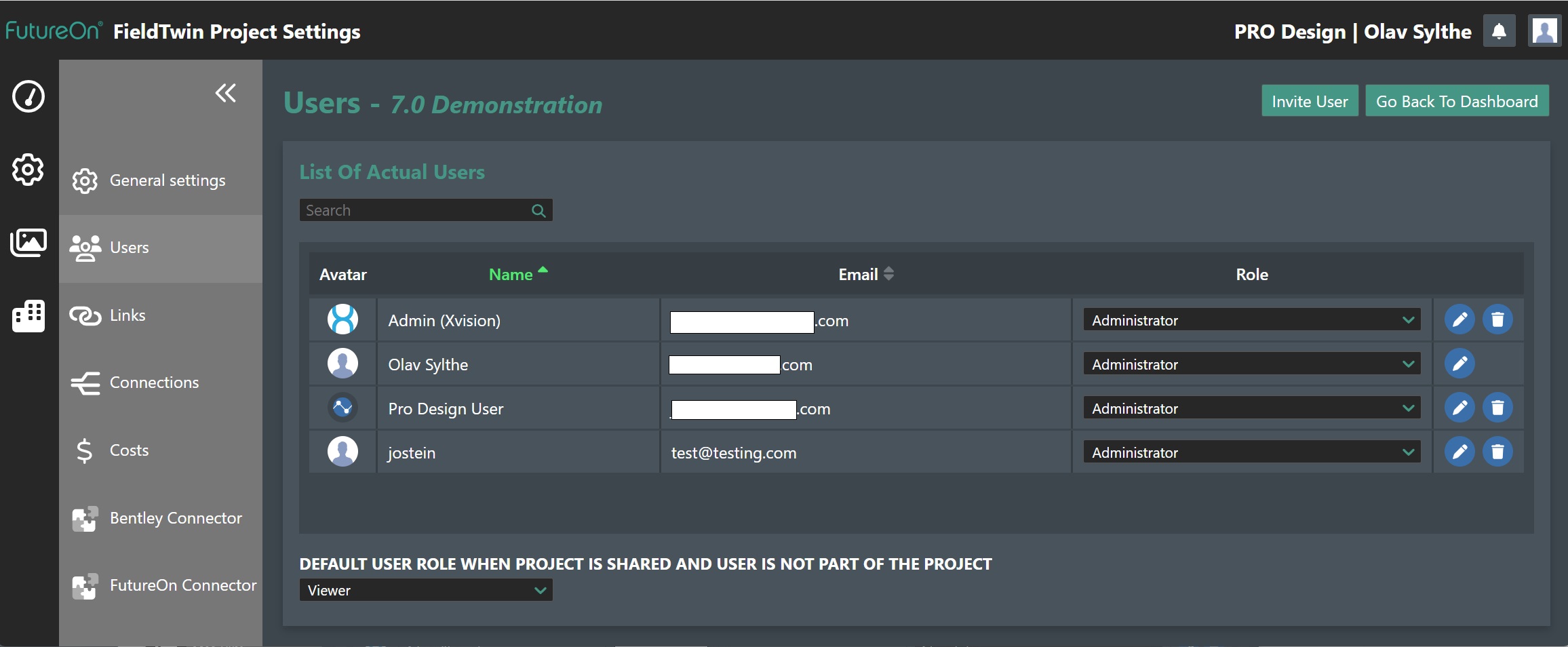
Task: Edit Admin (Xvision) user with pencil icon
Action: click(x=1459, y=319)
